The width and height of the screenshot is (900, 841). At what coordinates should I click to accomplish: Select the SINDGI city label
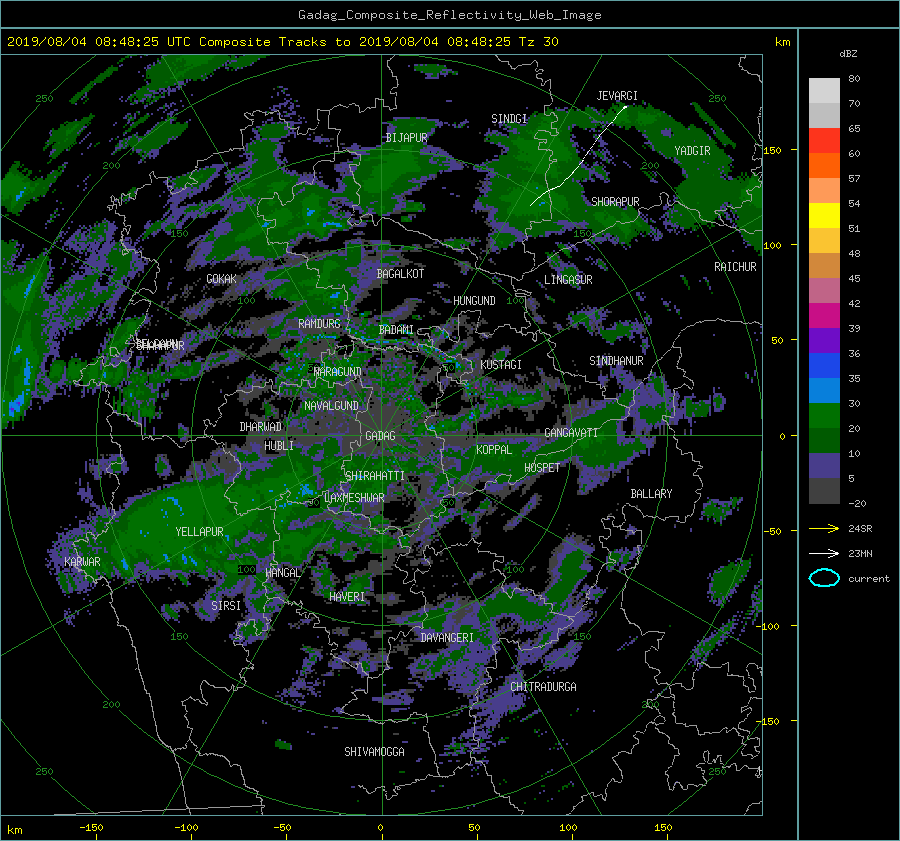[509, 119]
